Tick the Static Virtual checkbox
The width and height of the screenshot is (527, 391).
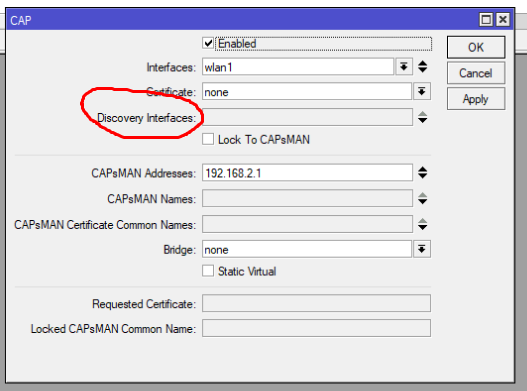(x=208, y=271)
